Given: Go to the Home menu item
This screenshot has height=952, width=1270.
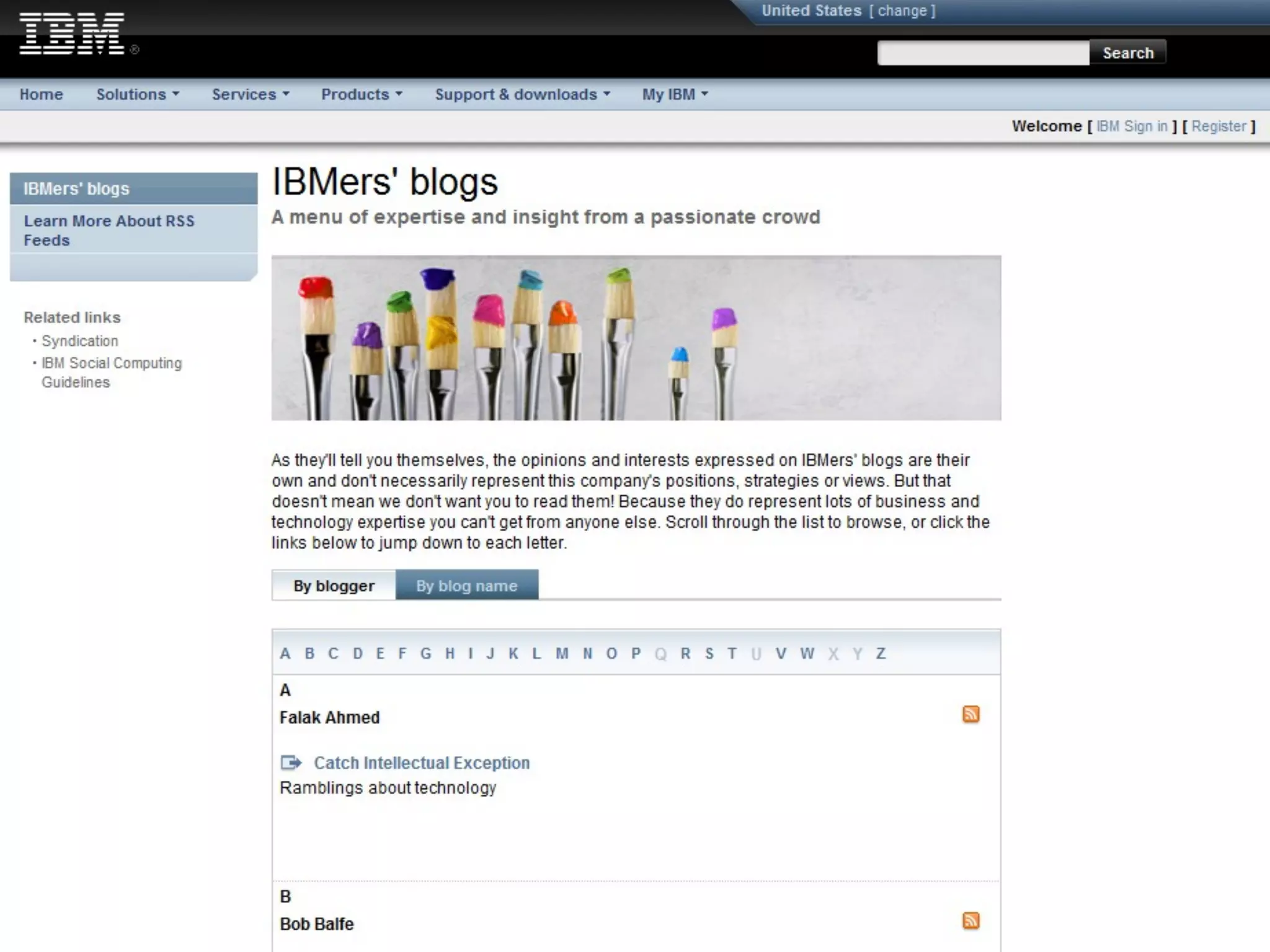Looking at the screenshot, I should pyautogui.click(x=41, y=94).
